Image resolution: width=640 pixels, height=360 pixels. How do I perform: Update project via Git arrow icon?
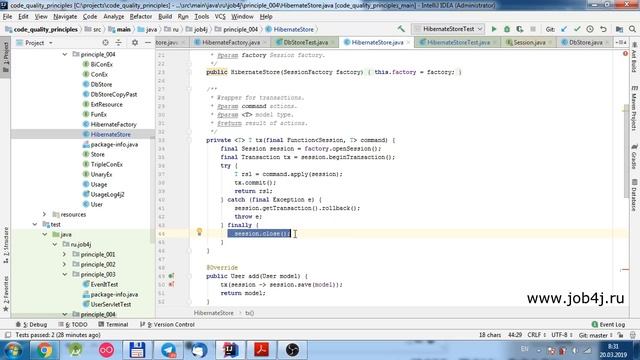(564, 29)
